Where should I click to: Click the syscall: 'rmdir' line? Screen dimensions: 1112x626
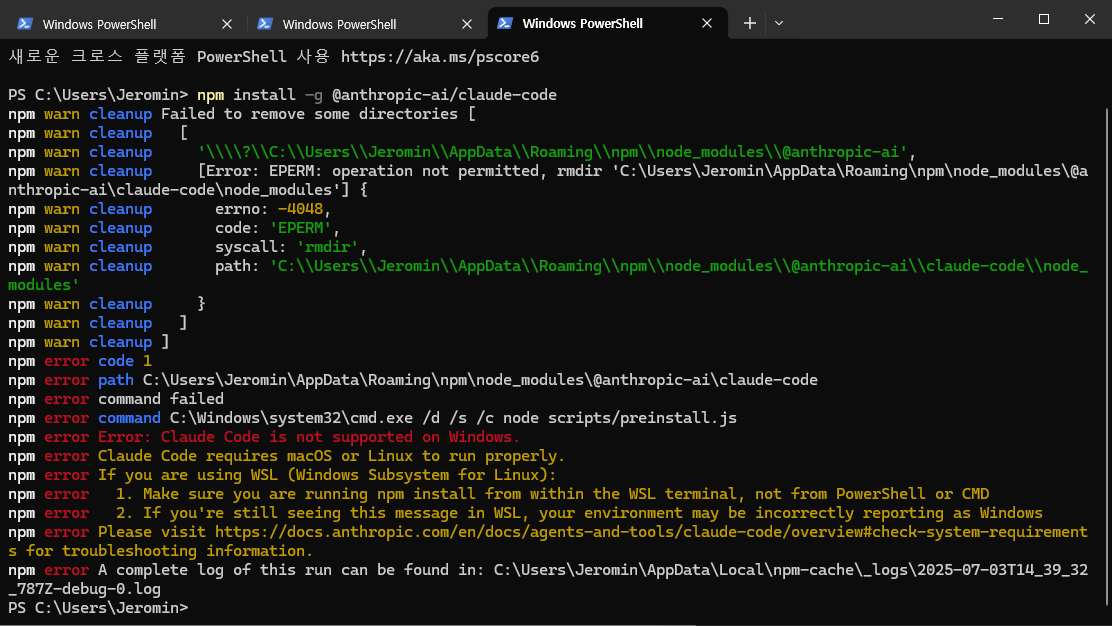tap(291, 247)
